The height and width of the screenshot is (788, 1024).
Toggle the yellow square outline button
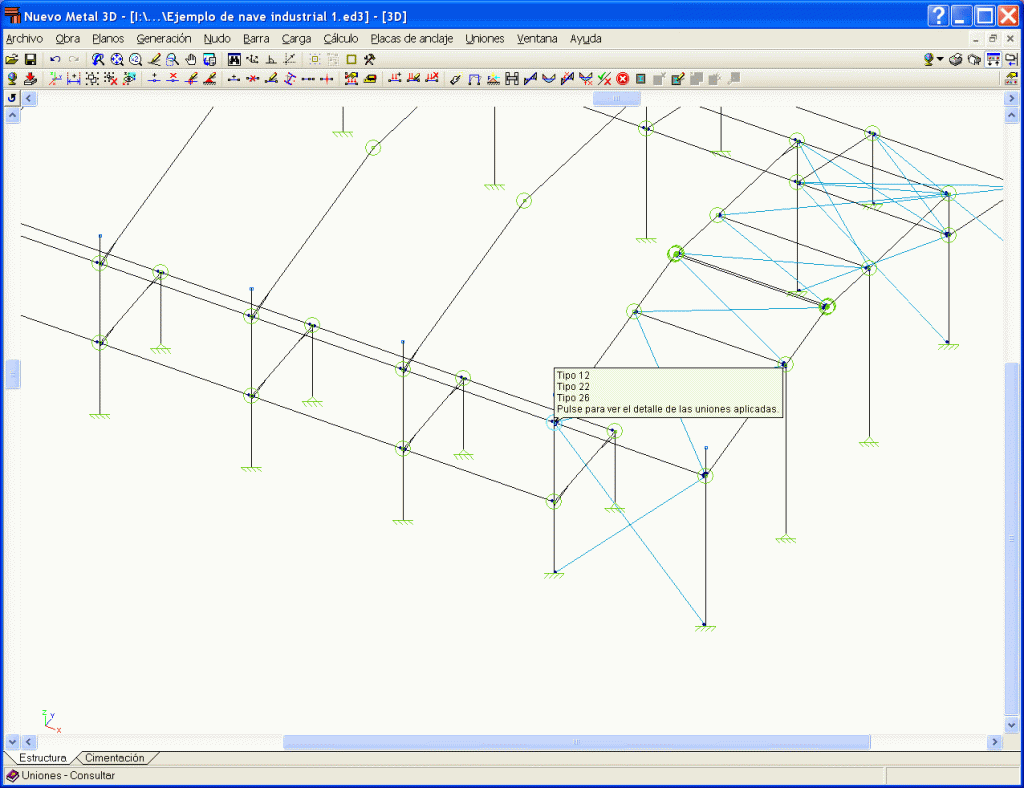(351, 60)
